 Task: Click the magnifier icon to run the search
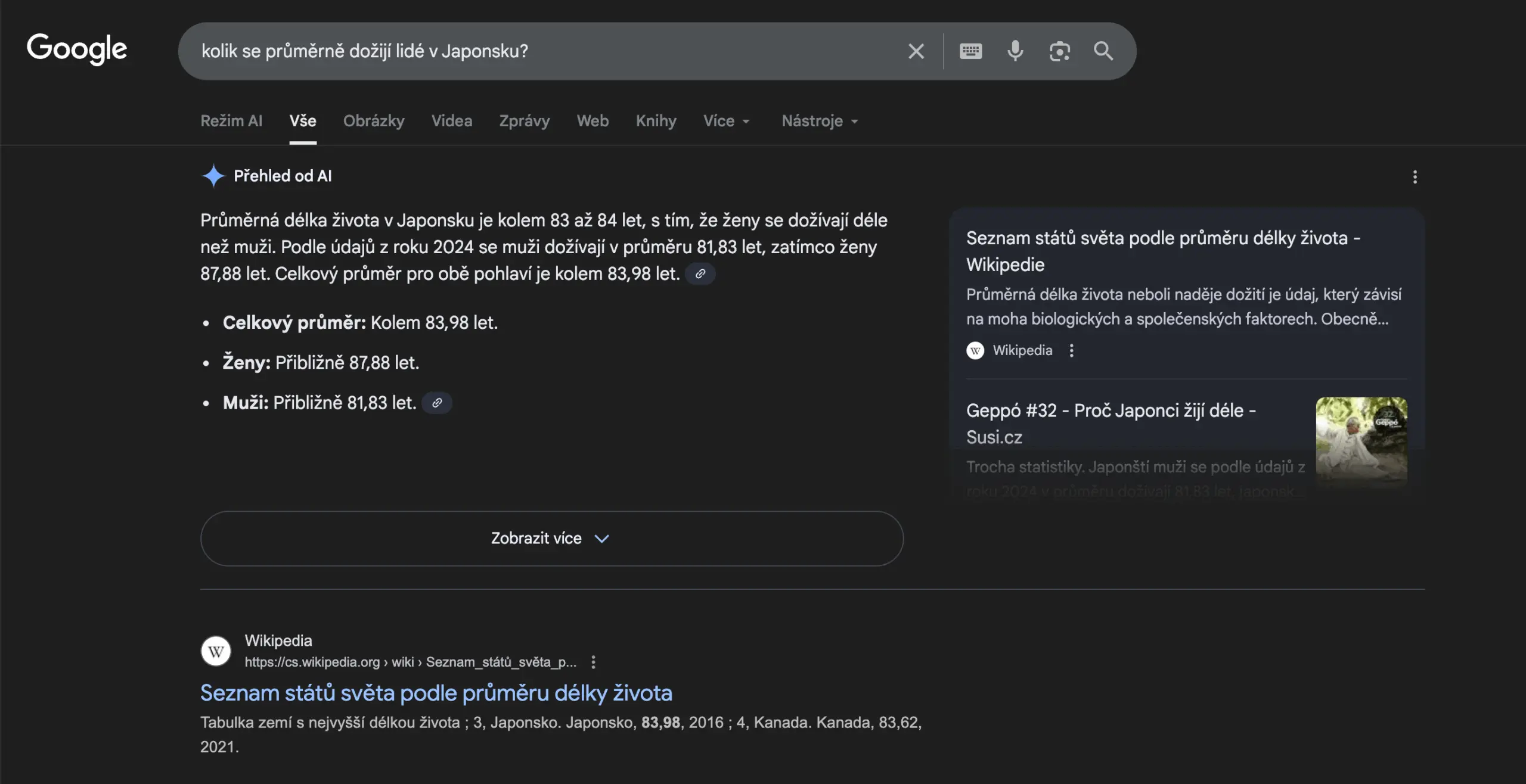point(1103,51)
